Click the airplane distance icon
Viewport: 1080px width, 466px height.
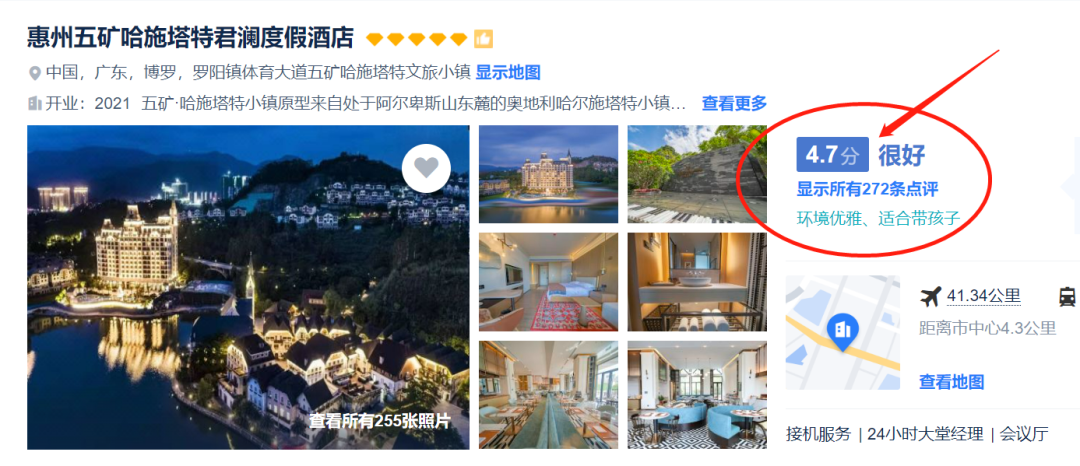[931, 297]
